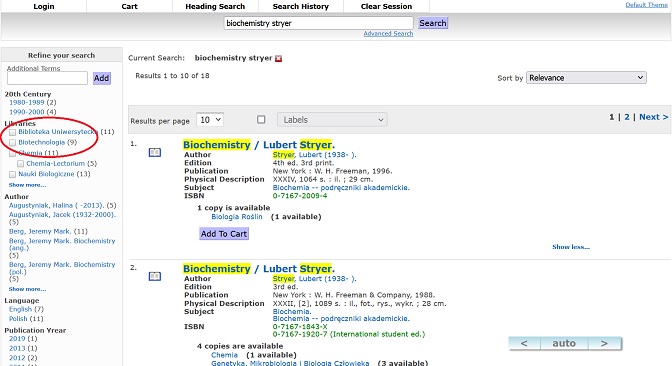Viewport: 672px width, 366px height.
Task: Open Heading Search
Action: pos(215,6)
